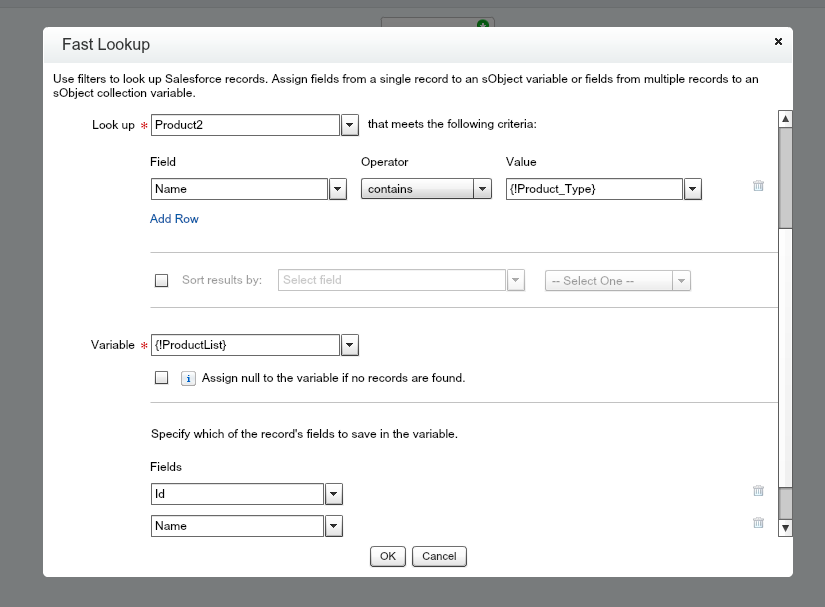The height and width of the screenshot is (607, 825).
Task: Expand the {!Product_Type} value dropdown
Action: (x=692, y=189)
